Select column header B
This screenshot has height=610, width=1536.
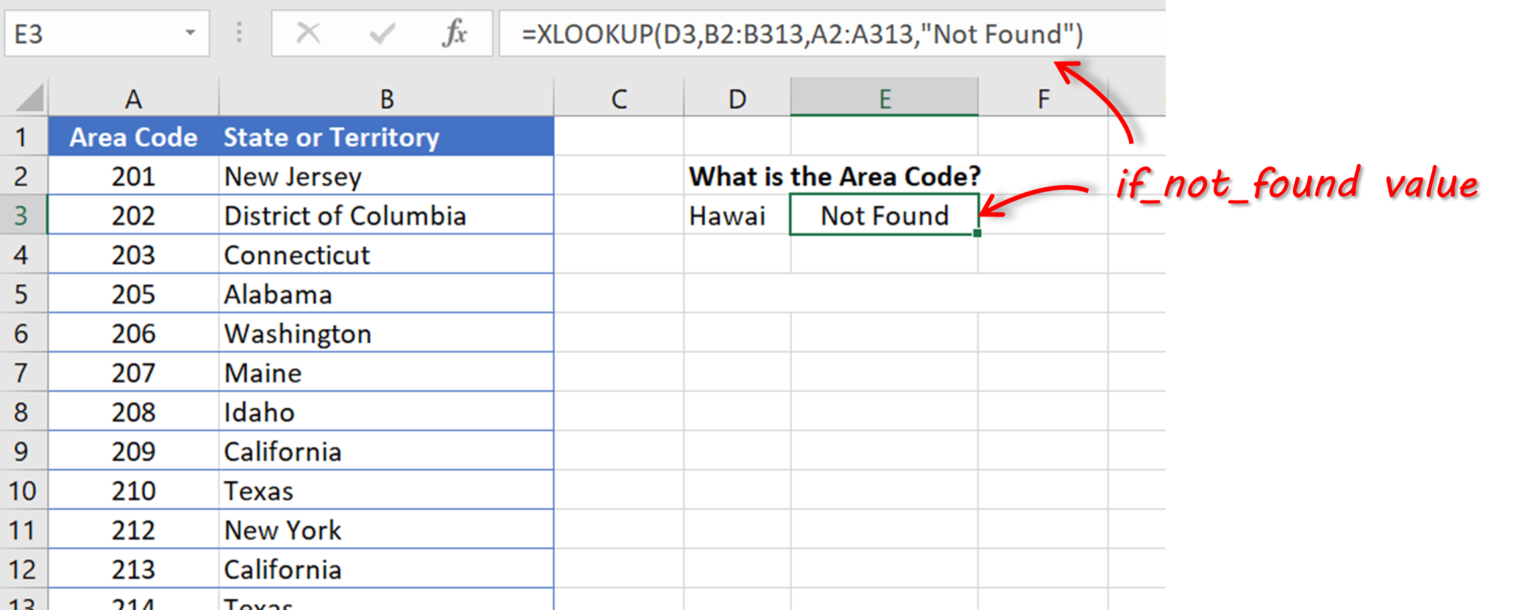[386, 97]
